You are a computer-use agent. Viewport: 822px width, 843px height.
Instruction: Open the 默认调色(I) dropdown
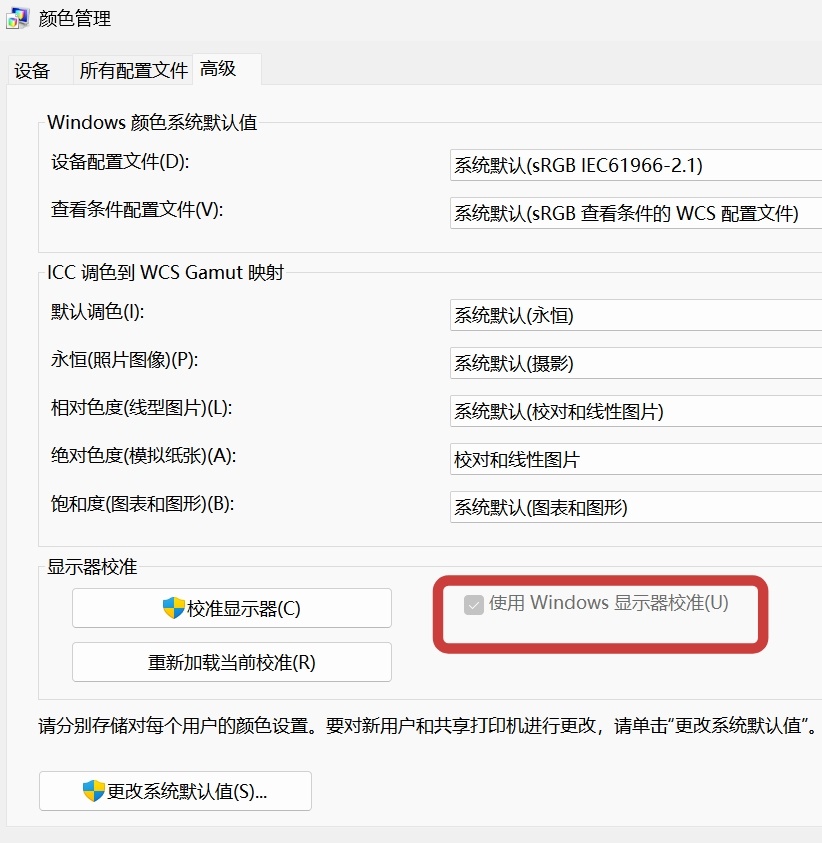pyautogui.click(x=636, y=315)
